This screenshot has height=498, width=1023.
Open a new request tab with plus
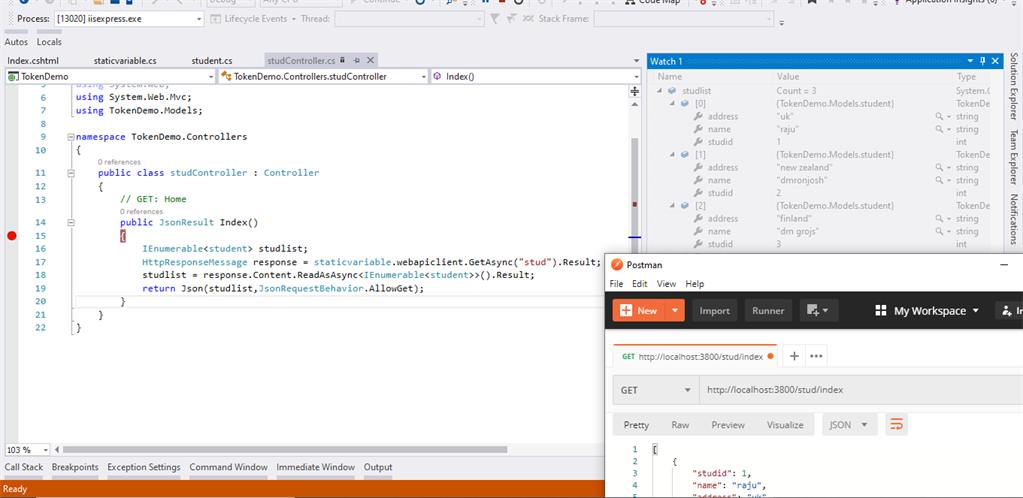(x=794, y=356)
